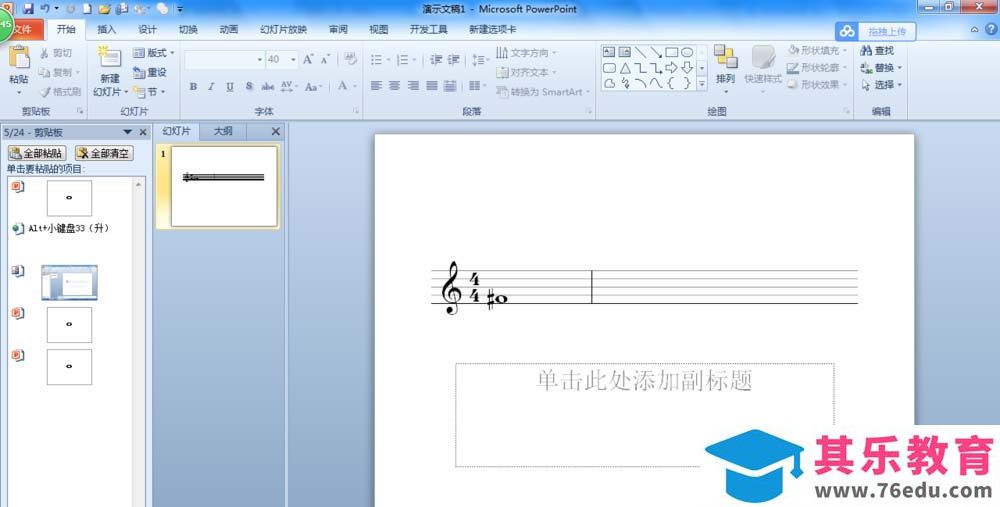Toggle Align Text Right
The image size is (1000, 507).
tap(413, 85)
